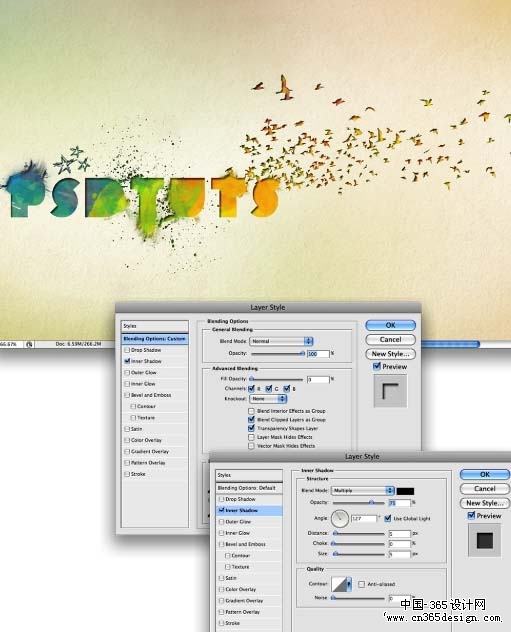Enable Pattern Overlay in the Blending Options dialog
Viewport: 511px width, 632px height.
click(127, 463)
